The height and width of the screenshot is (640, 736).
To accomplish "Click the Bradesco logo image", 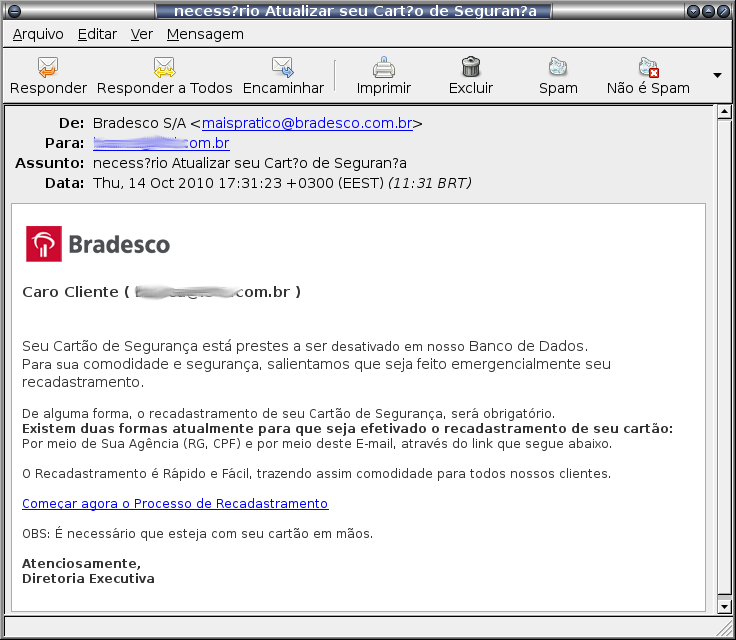I will pyautogui.click(x=98, y=244).
